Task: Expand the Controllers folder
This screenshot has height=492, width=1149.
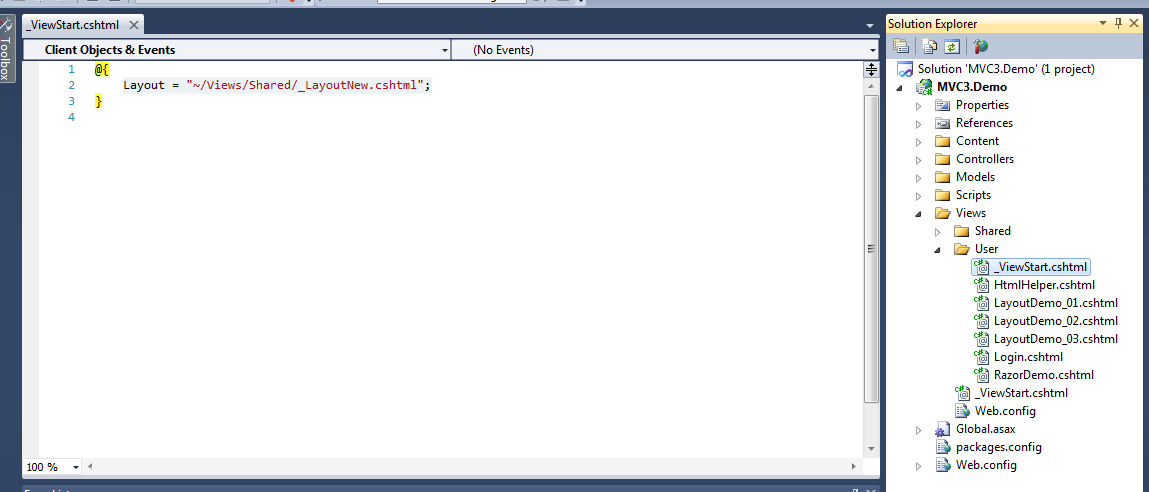Action: (x=919, y=159)
